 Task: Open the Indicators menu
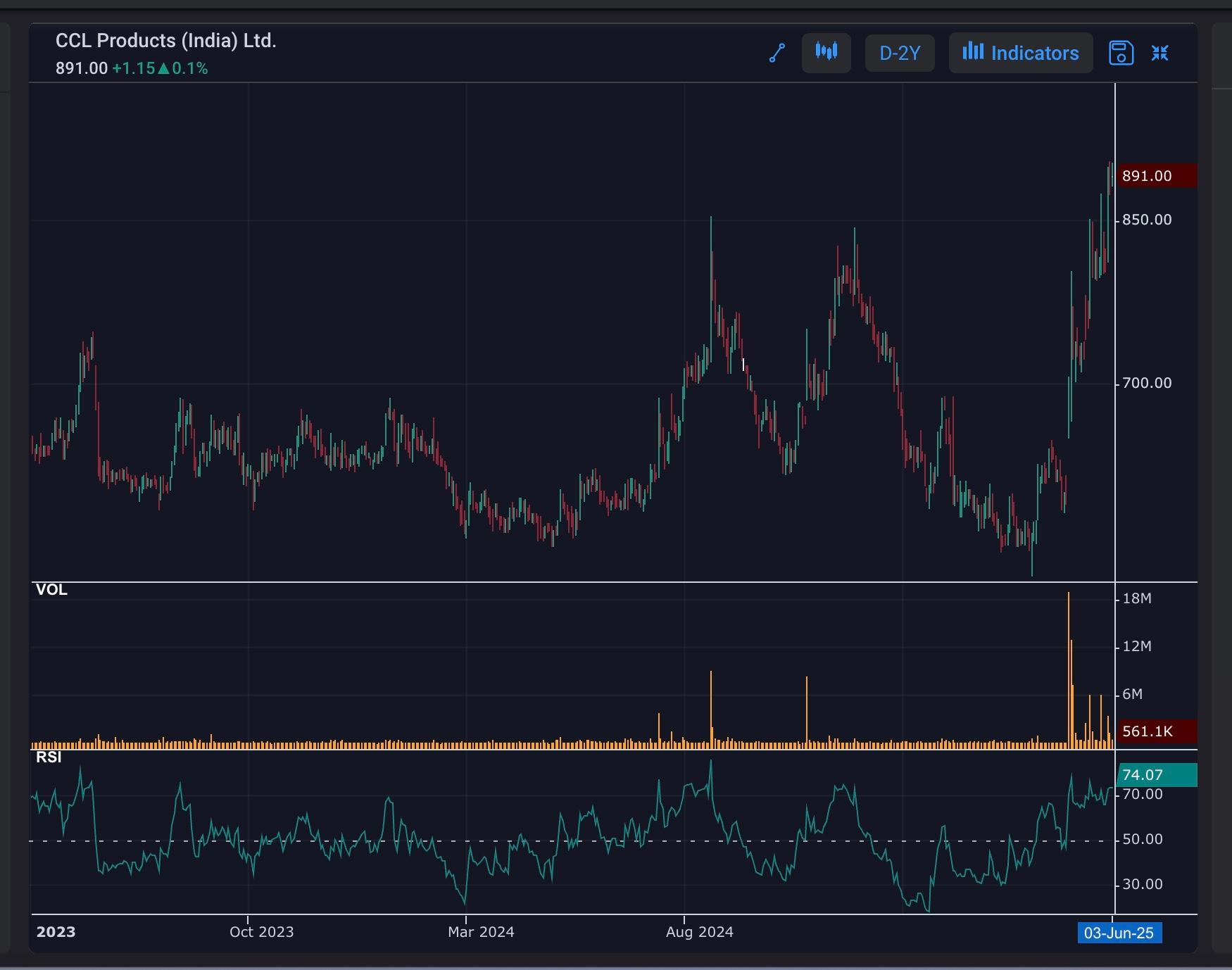click(x=1021, y=53)
